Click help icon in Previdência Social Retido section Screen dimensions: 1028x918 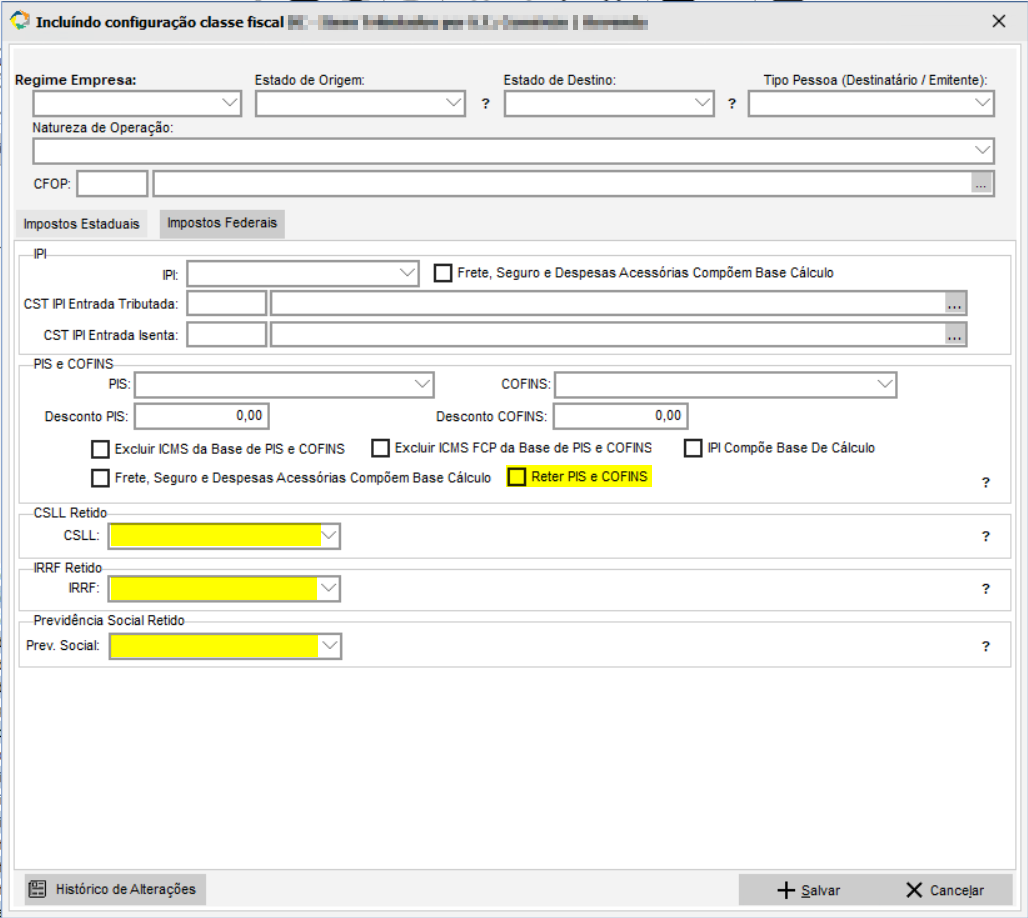coord(985,647)
